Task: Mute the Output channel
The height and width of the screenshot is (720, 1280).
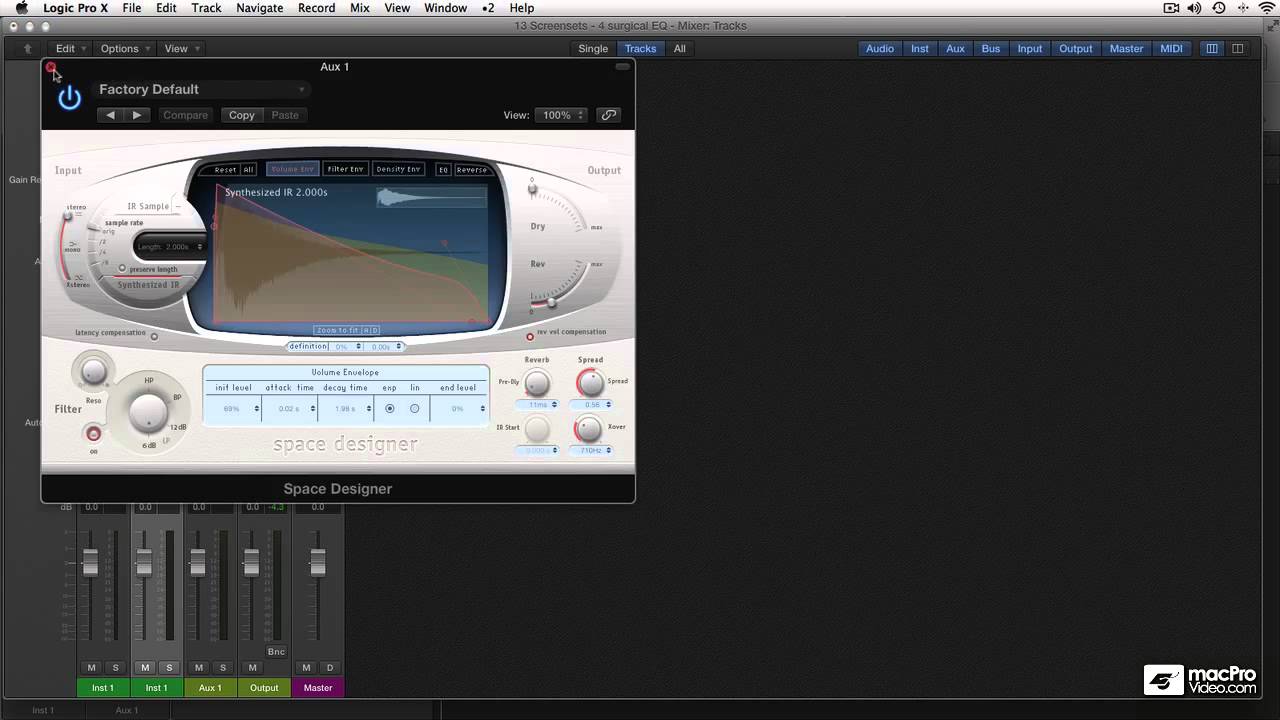Action: [x=253, y=668]
